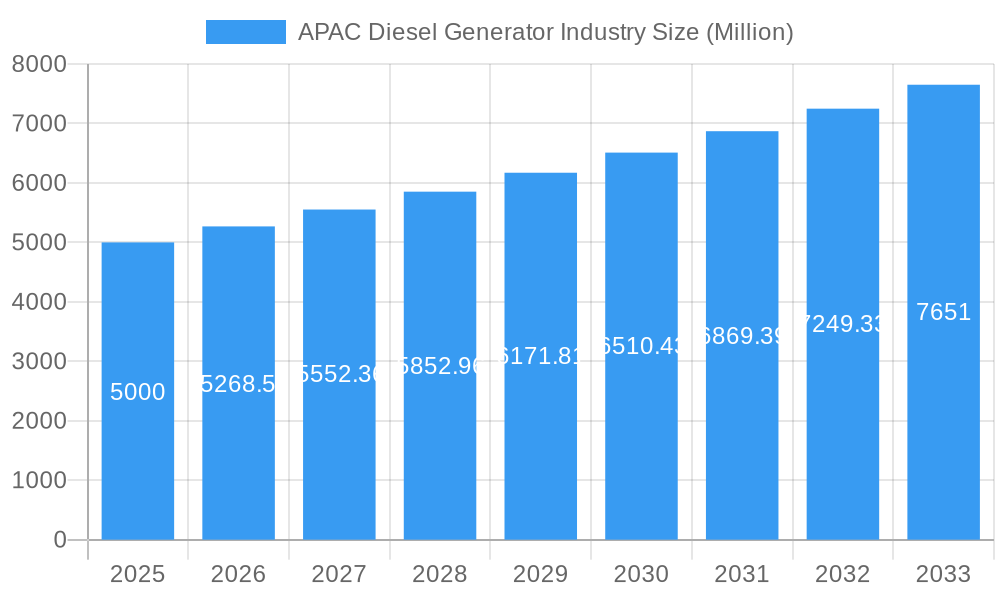This screenshot has height=600, width=1000.
Task: Toggle the APAC Diesel Generator legend entry
Action: tap(545, 32)
